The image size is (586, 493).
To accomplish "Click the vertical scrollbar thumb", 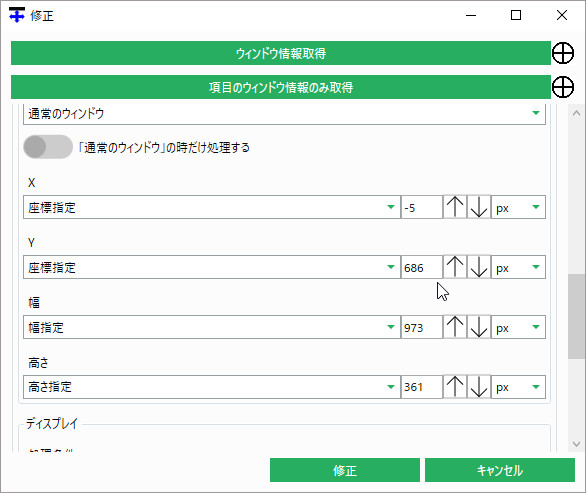I will (577, 316).
